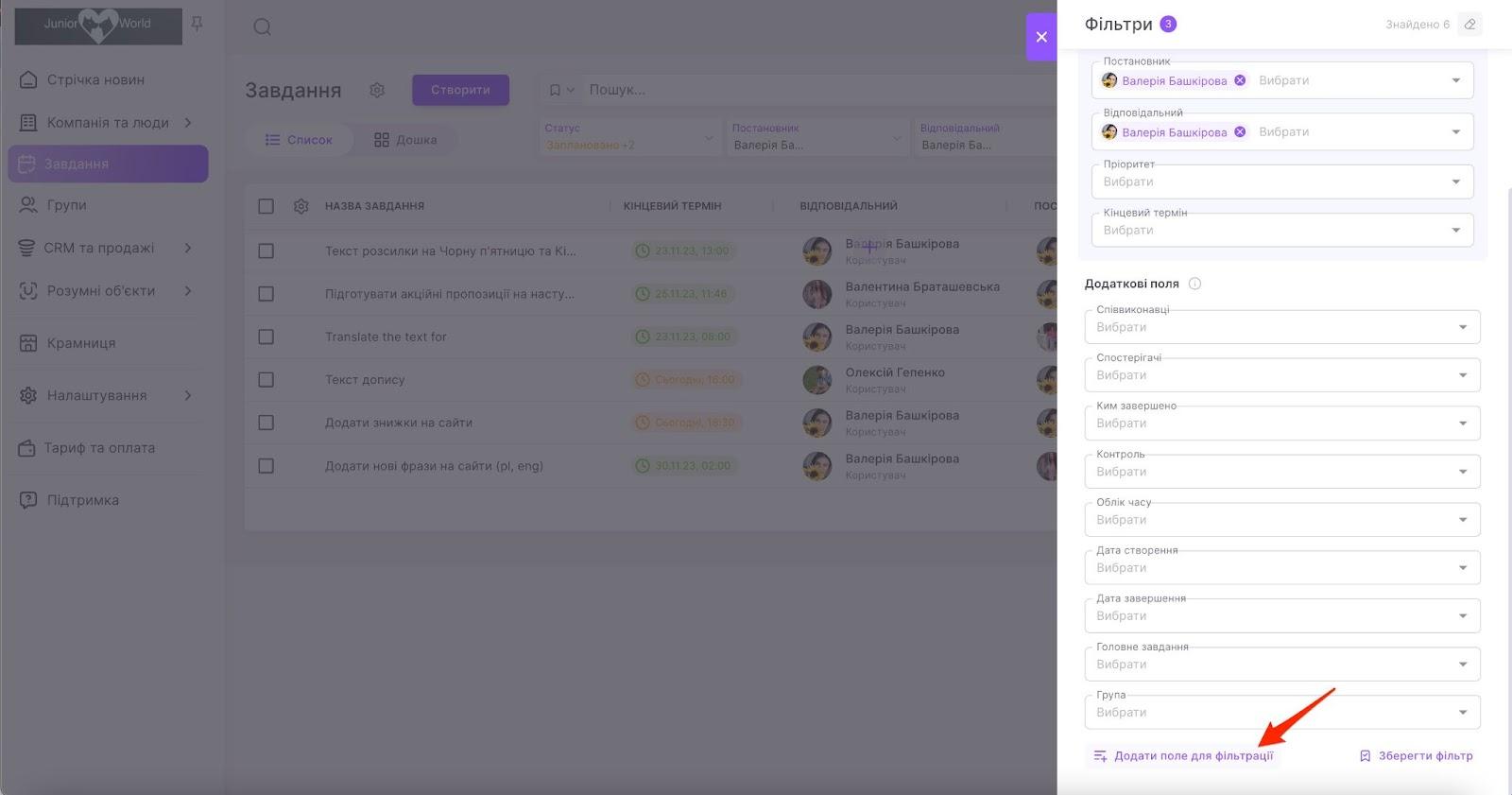Viewport: 1512px width, 795px height.
Task: Open the Облік часу dropdown
Action: tap(1282, 520)
